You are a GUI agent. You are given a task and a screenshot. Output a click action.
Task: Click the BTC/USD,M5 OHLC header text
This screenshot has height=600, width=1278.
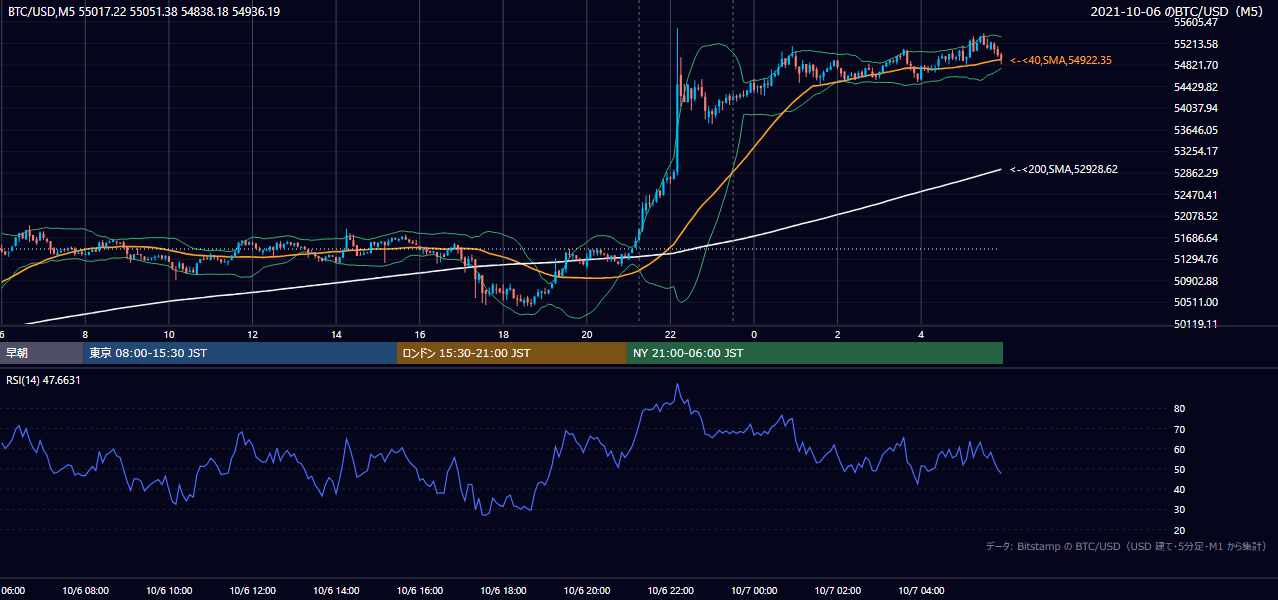point(144,11)
